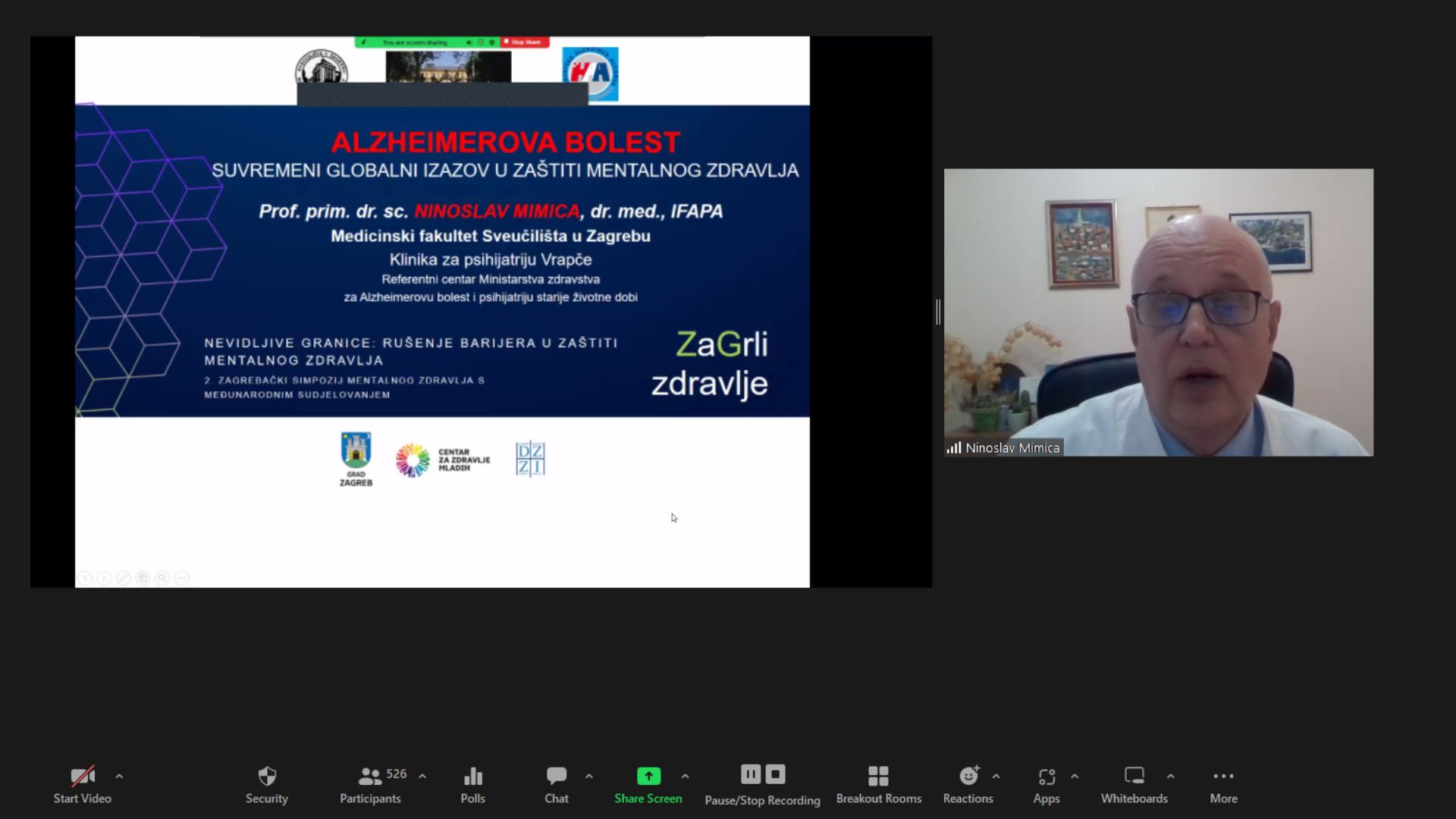
Task: Open video options arrow next to Start Video
Action: (119, 777)
